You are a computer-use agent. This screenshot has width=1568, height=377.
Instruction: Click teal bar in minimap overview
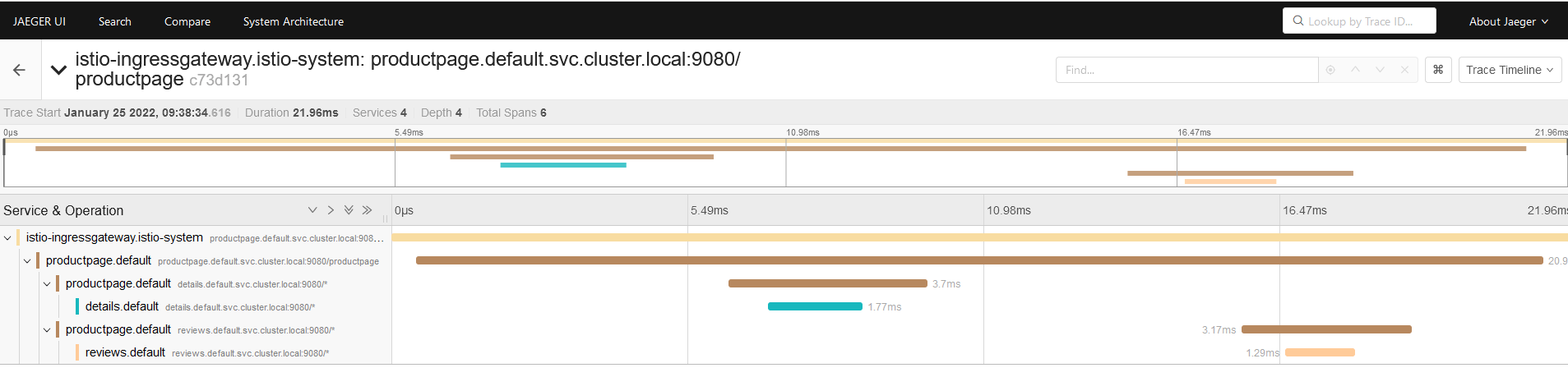563,165
